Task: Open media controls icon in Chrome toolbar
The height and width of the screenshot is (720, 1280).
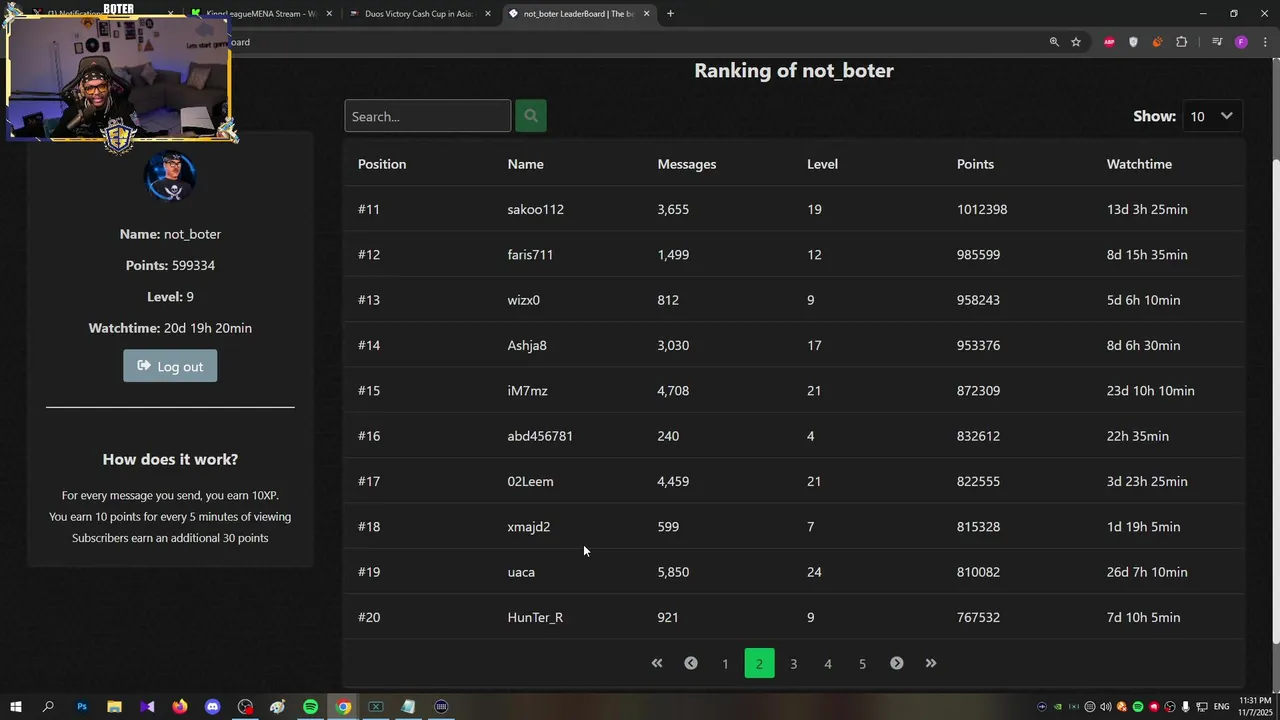Action: (x=1217, y=42)
